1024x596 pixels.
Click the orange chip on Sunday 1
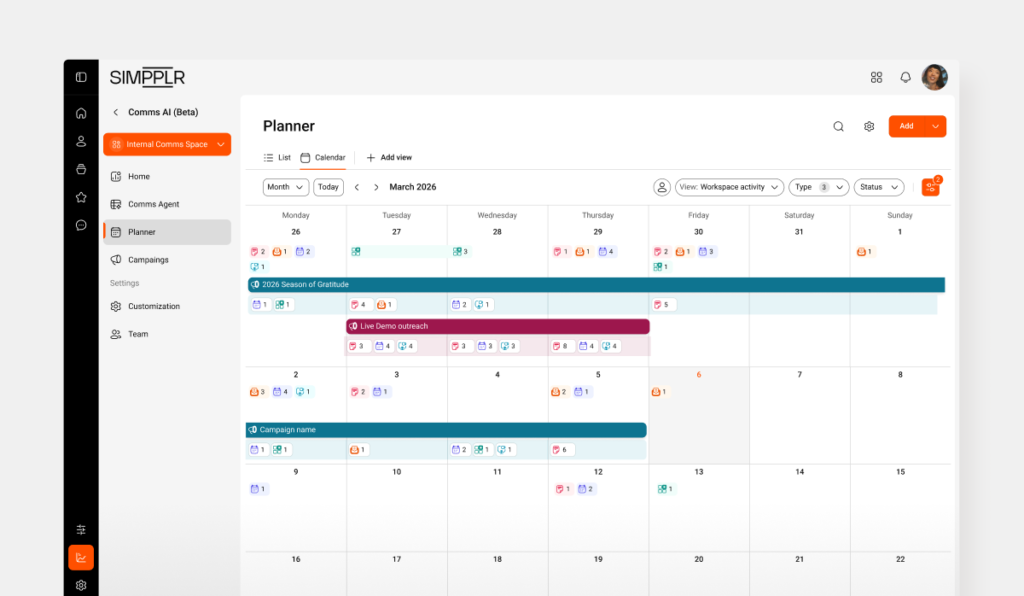(865, 251)
